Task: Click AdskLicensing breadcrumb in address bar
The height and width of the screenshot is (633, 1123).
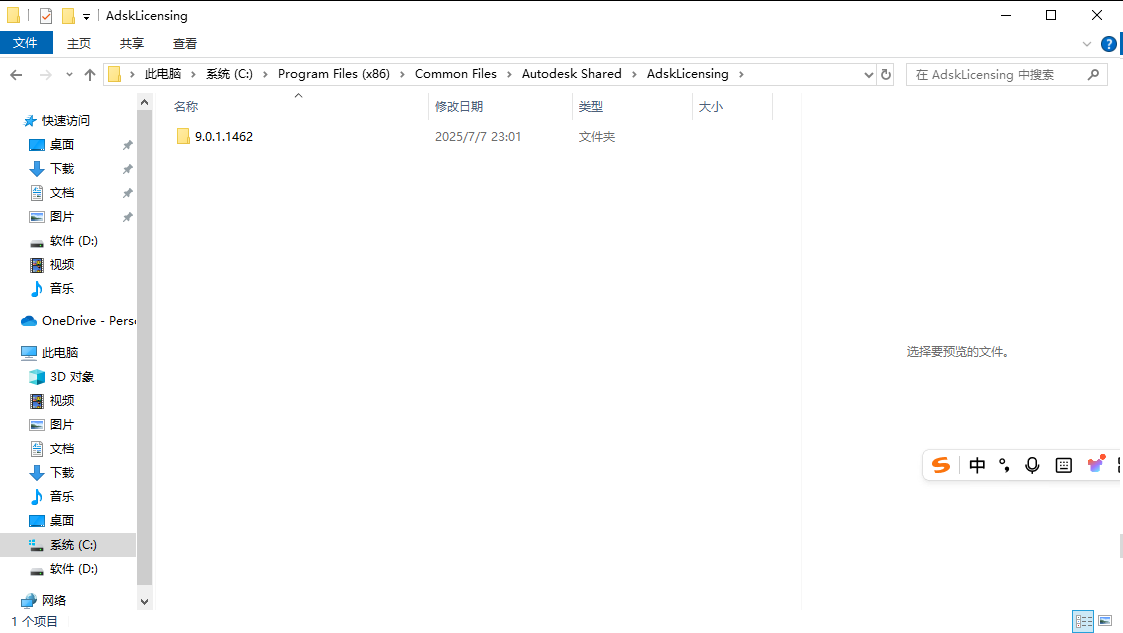Action: click(x=688, y=74)
